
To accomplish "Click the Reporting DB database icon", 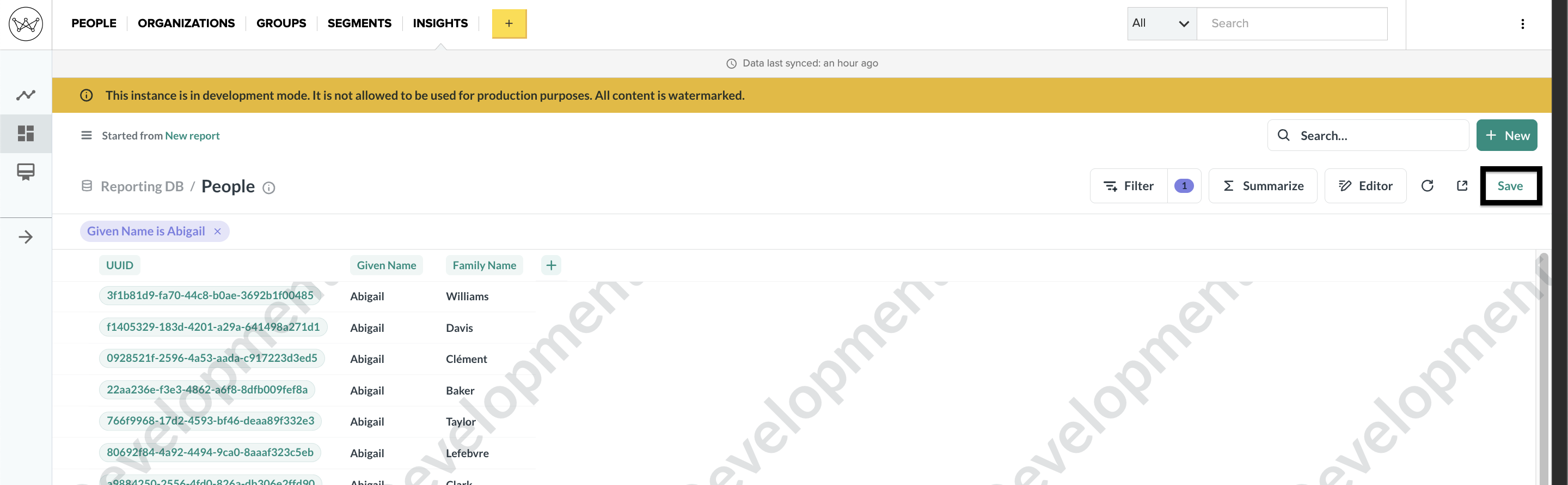I will point(87,186).
